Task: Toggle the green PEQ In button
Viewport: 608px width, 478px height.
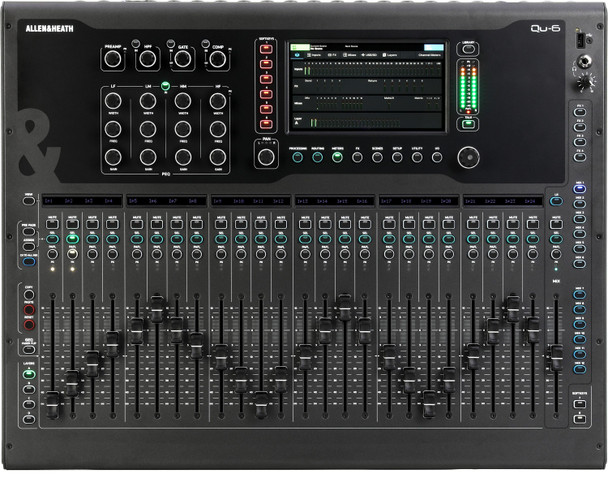Action: click(x=165, y=85)
